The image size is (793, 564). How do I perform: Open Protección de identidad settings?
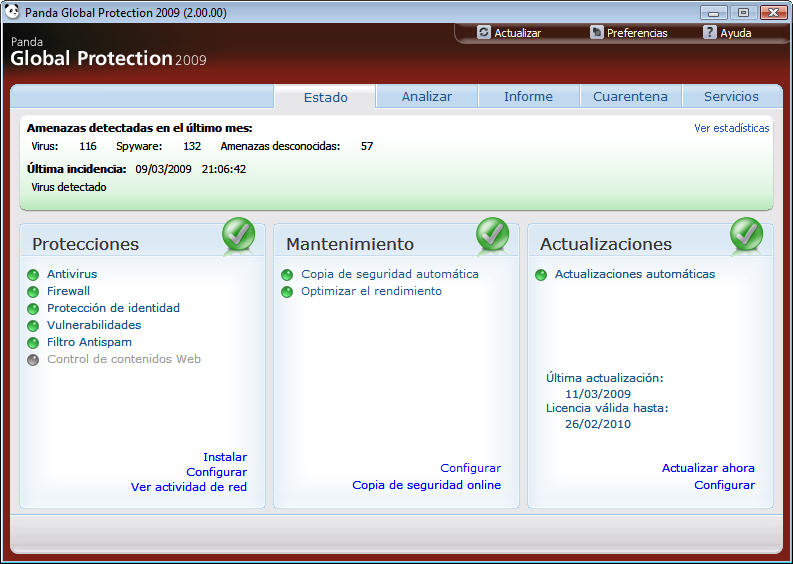tap(113, 308)
